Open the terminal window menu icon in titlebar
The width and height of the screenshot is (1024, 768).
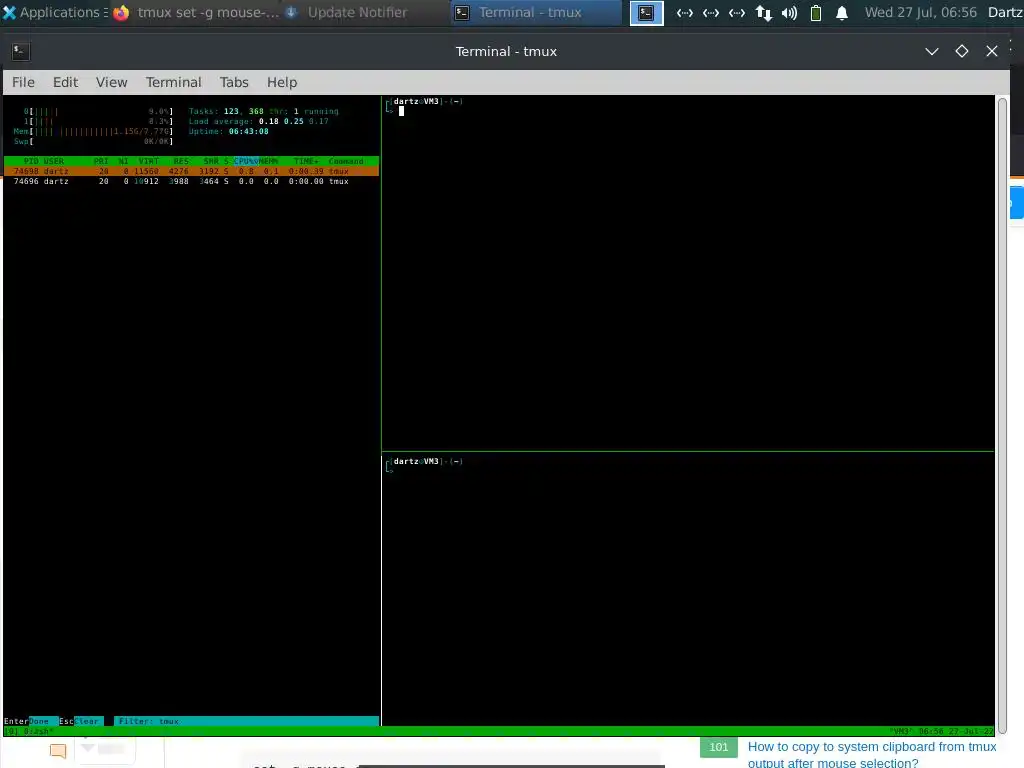tap(21, 51)
